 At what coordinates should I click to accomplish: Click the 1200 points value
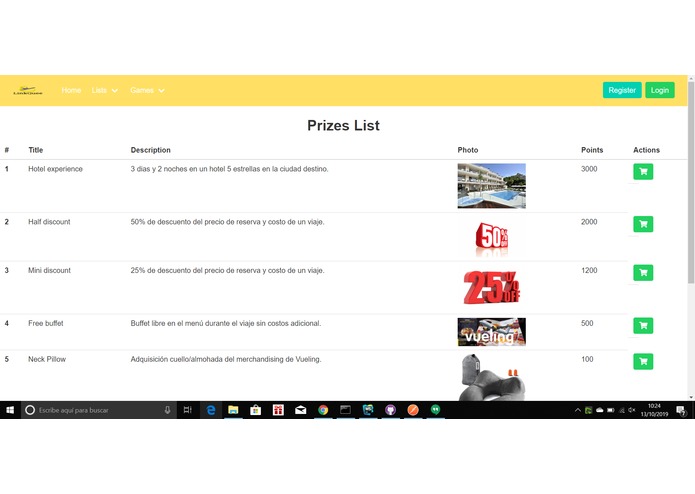pos(589,270)
